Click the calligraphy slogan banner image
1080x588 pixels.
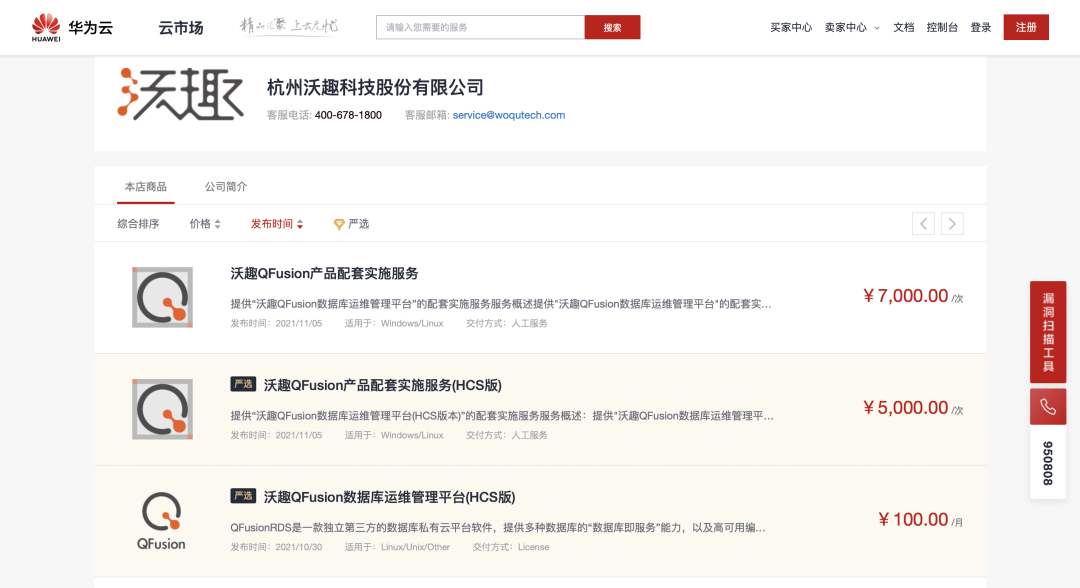289,26
